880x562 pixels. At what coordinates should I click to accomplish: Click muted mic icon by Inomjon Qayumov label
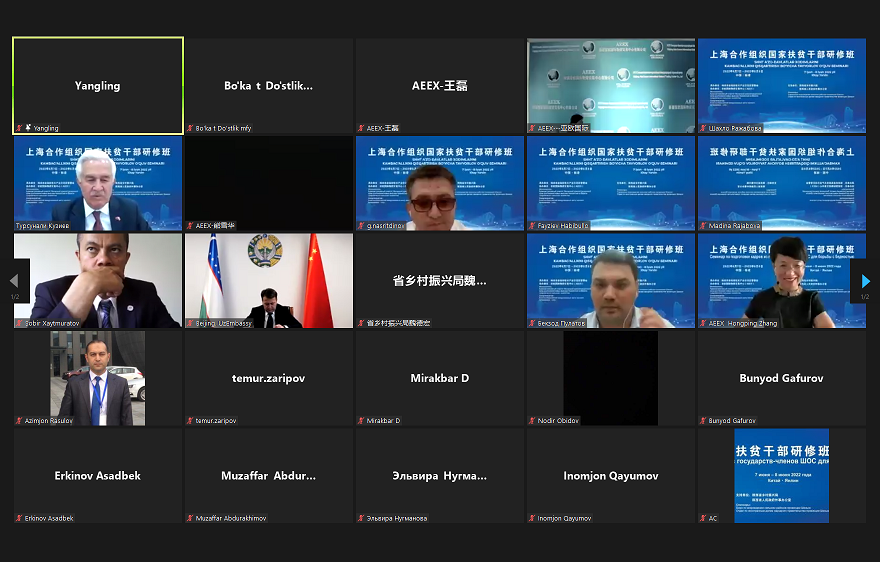532,518
